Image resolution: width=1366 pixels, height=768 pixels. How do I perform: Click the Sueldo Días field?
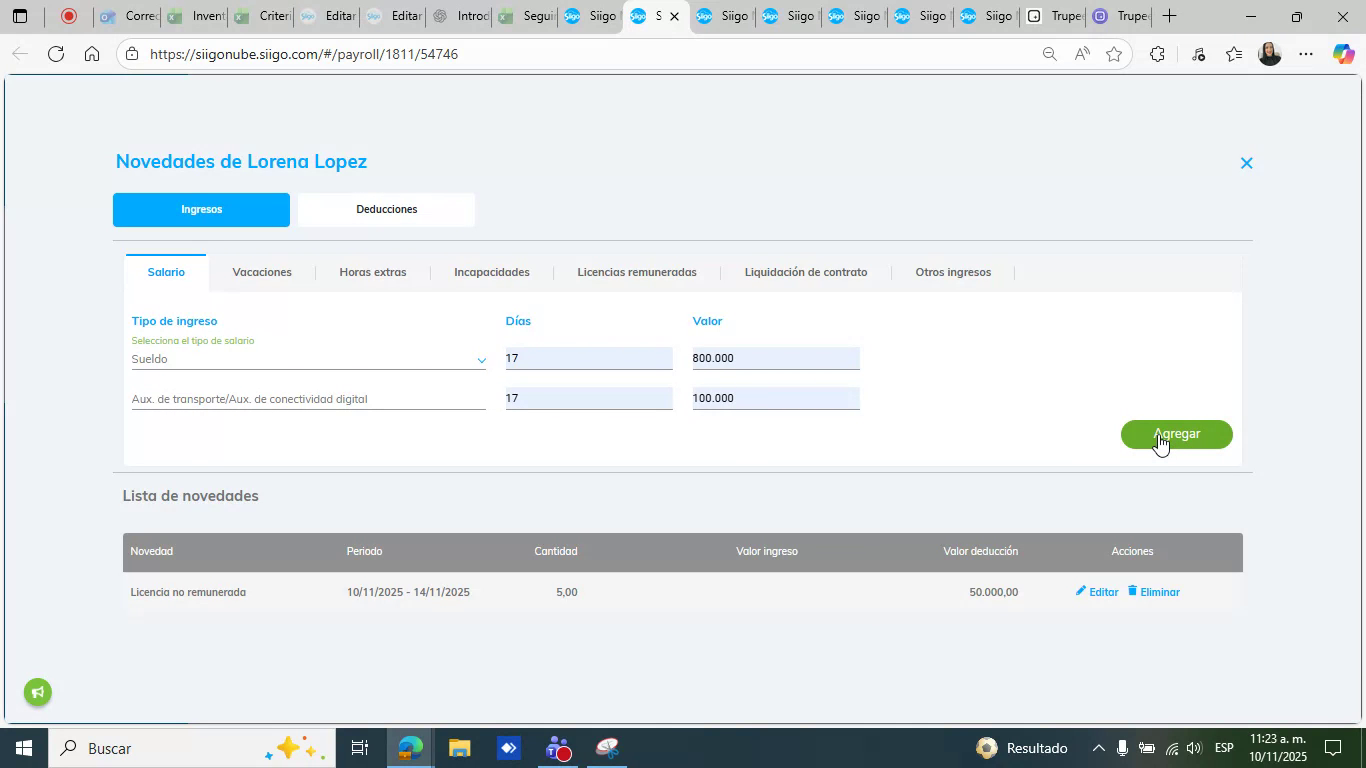click(x=589, y=358)
